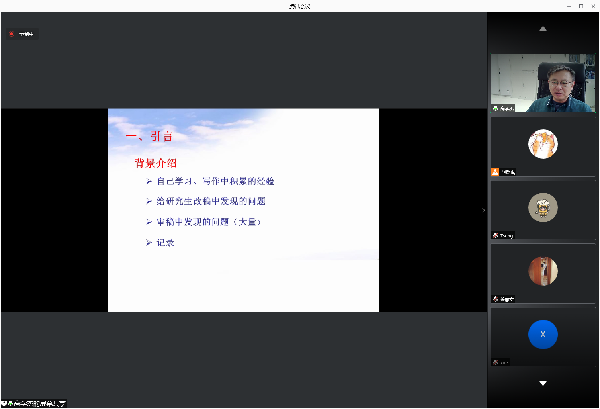Click the fourth participant's brown avatar

tap(543, 270)
